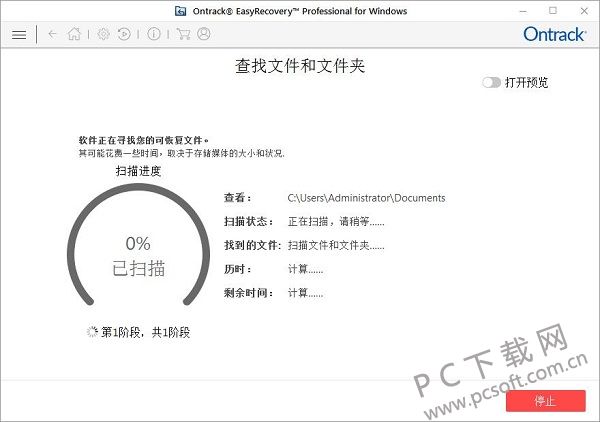Click the 打开预览 label text

tap(527, 82)
